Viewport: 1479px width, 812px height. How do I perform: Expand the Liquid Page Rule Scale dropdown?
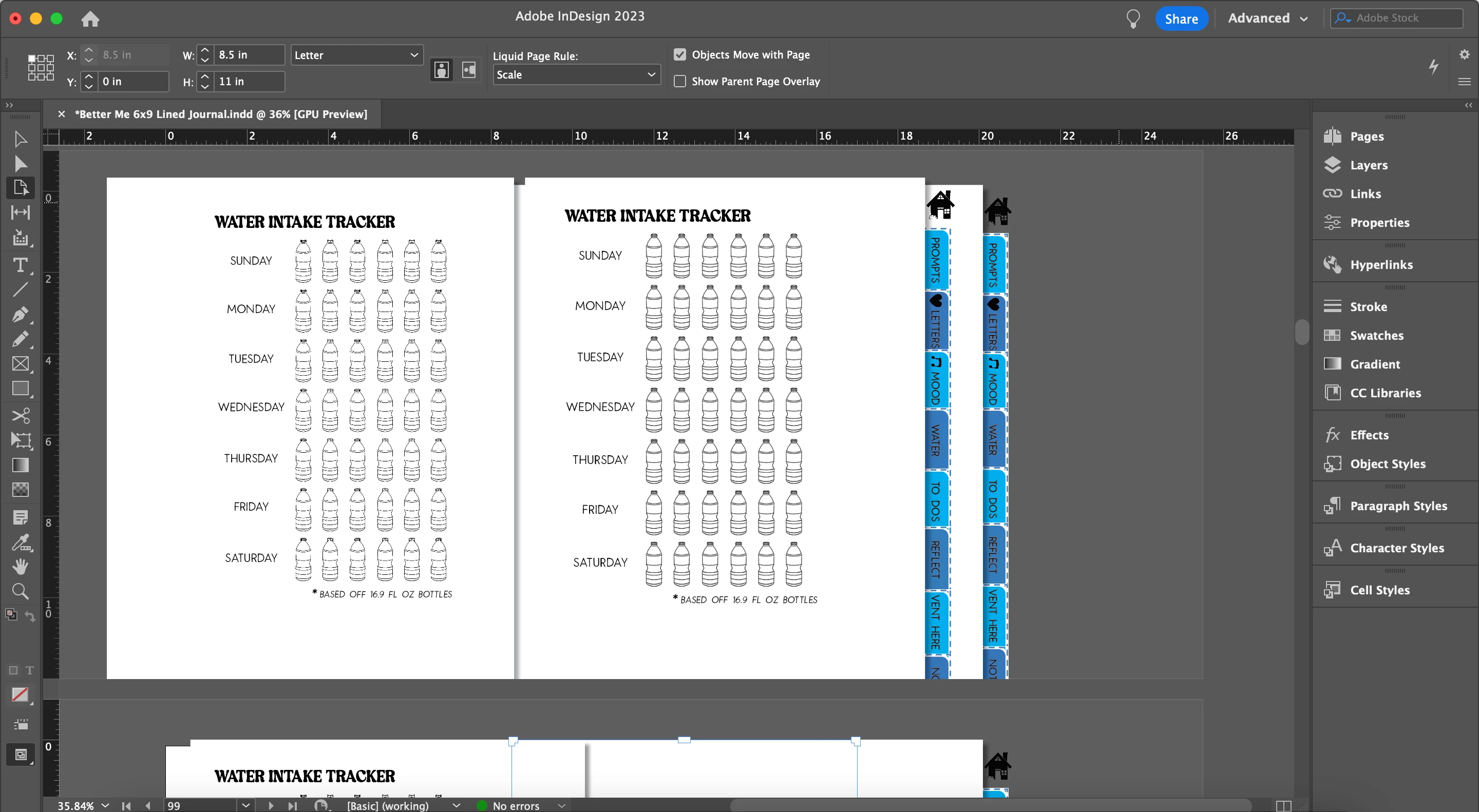coord(576,74)
